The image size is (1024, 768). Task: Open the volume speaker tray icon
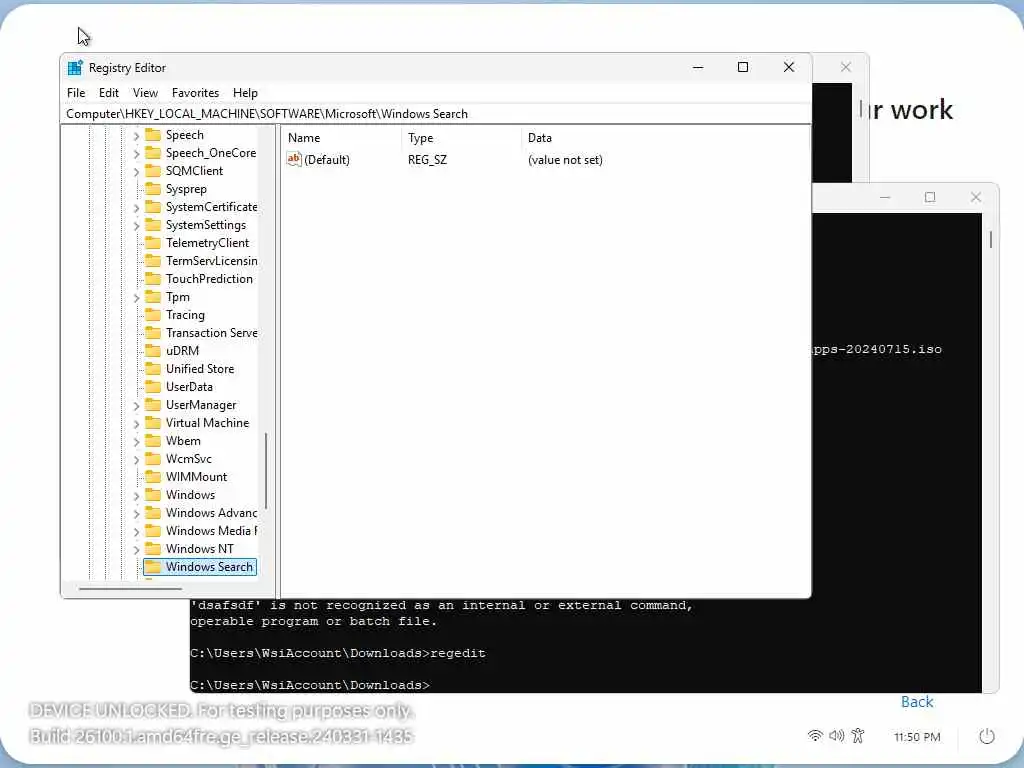(x=837, y=736)
